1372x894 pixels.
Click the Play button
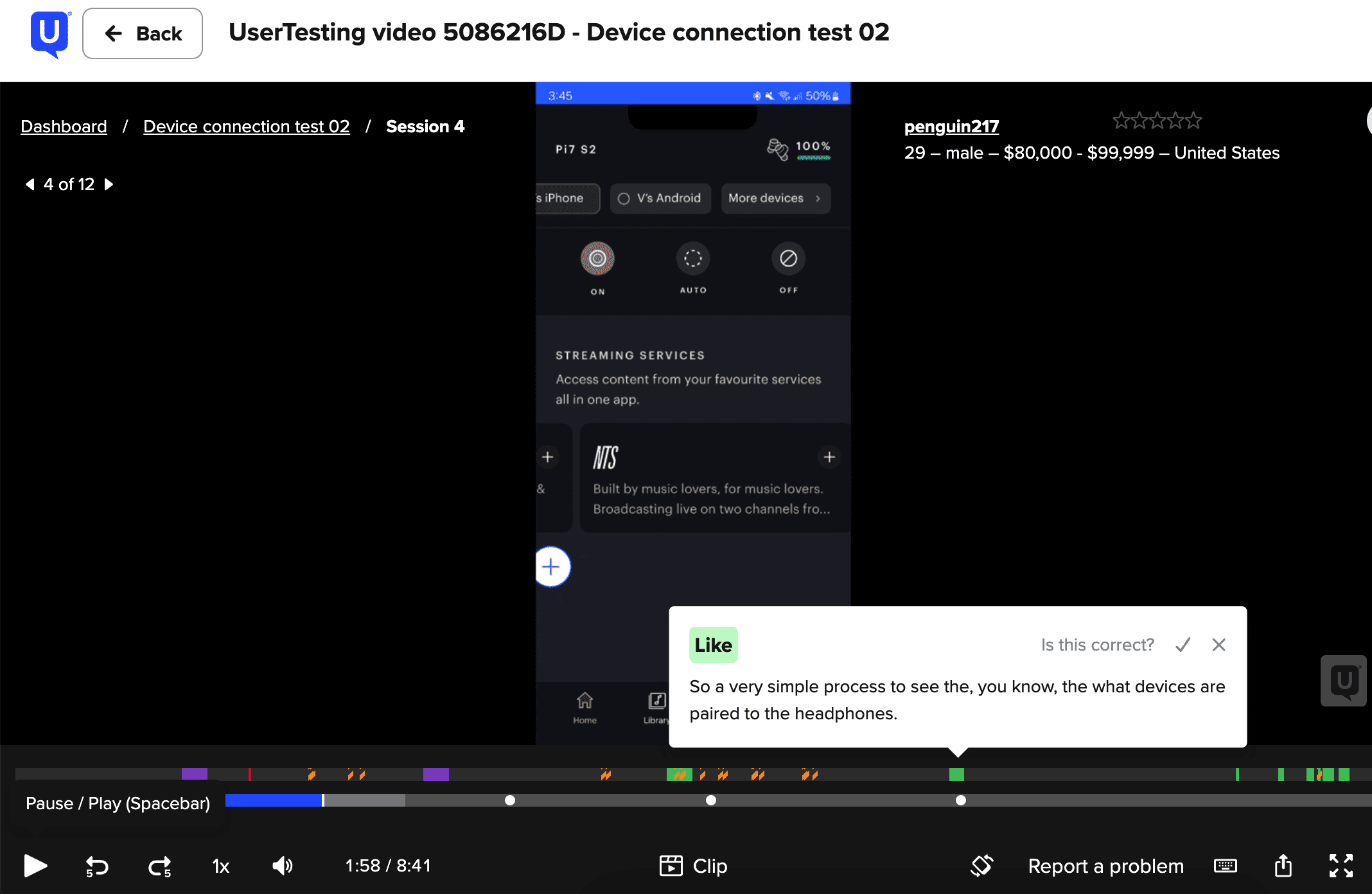(35, 866)
